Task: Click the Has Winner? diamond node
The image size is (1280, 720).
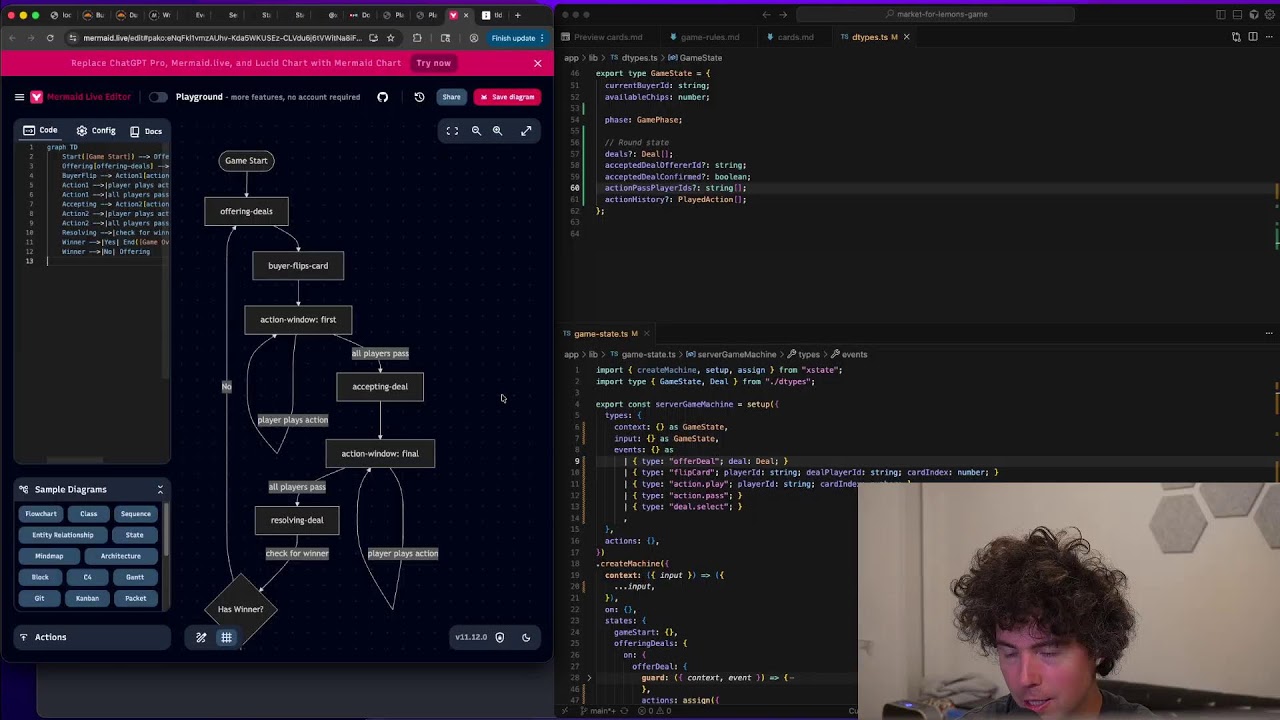Action: [x=241, y=609]
